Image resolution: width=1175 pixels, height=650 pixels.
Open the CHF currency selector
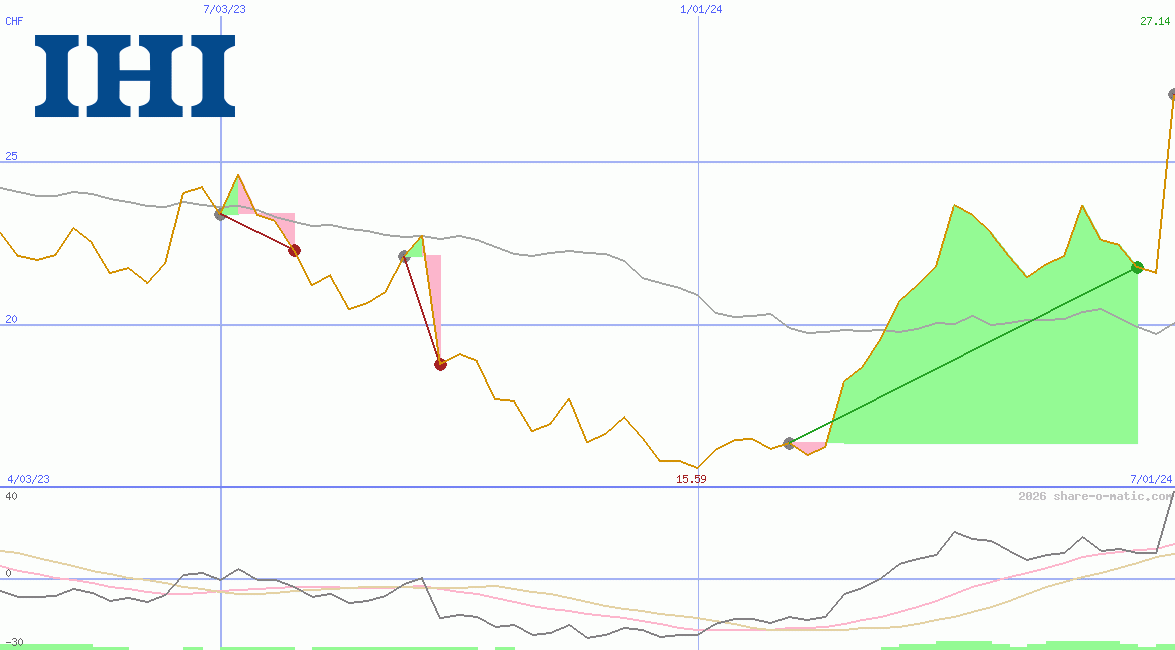tap(12, 22)
